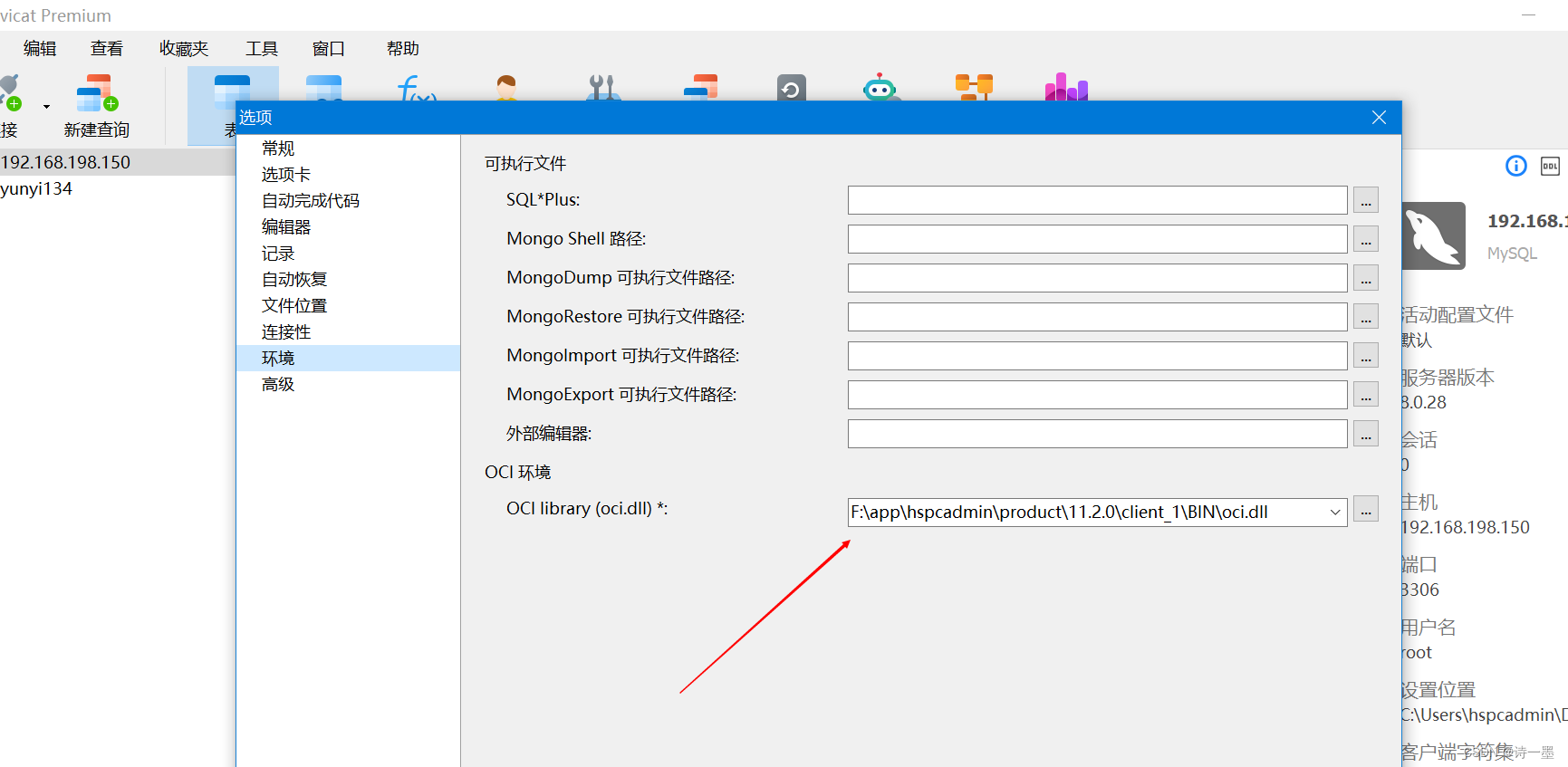The height and width of the screenshot is (767, 1568).
Task: Click the DDL icon in right panel
Action: click(1550, 166)
